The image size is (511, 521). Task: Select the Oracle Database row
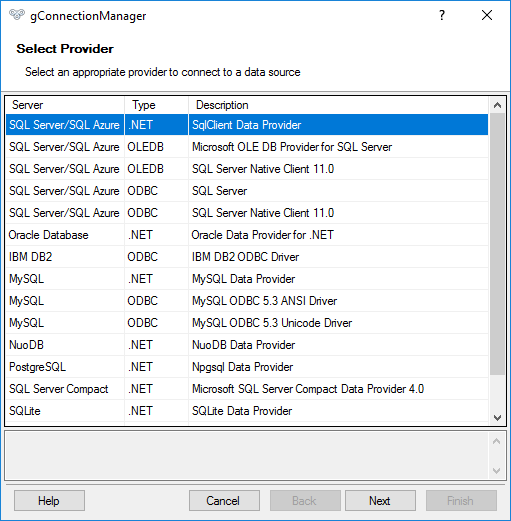click(247, 235)
